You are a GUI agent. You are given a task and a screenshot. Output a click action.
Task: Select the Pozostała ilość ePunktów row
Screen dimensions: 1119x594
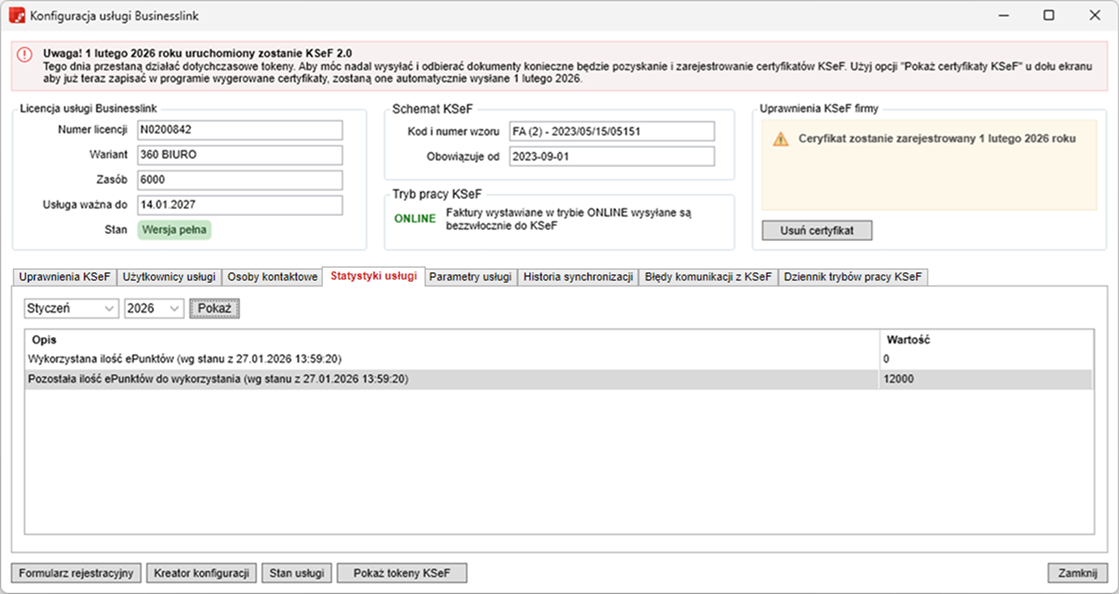point(450,379)
